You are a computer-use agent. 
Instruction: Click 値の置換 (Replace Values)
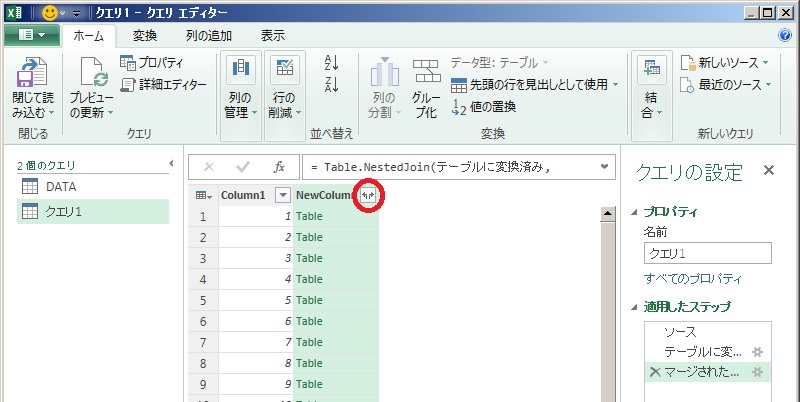484,107
